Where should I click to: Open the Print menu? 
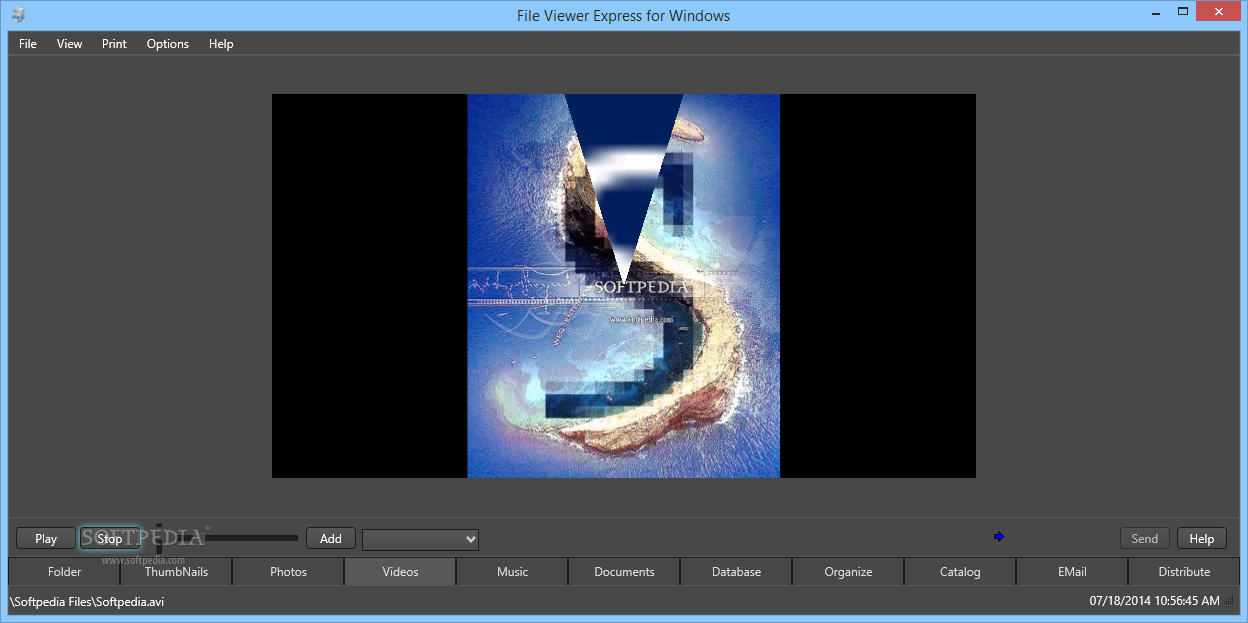click(115, 44)
